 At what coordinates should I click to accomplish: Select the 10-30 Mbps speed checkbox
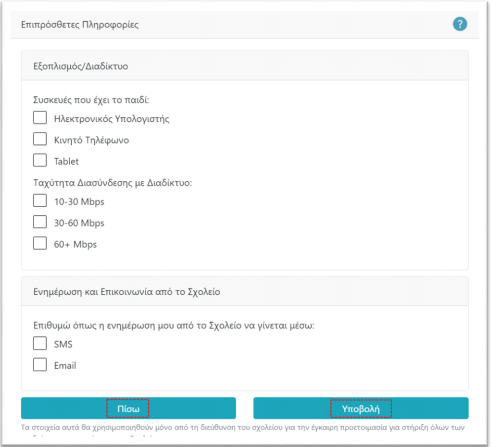[40, 201]
